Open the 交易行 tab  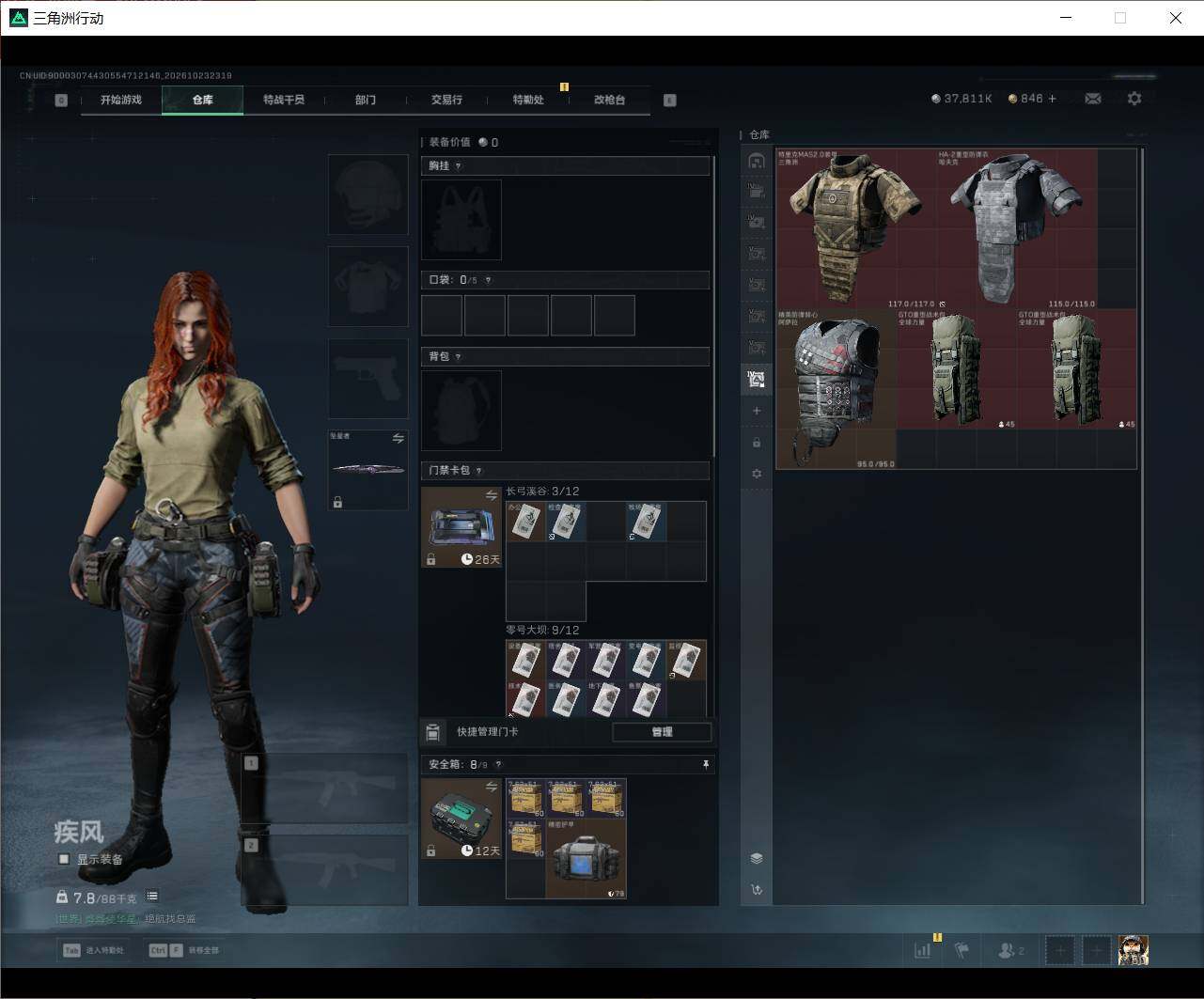(446, 100)
